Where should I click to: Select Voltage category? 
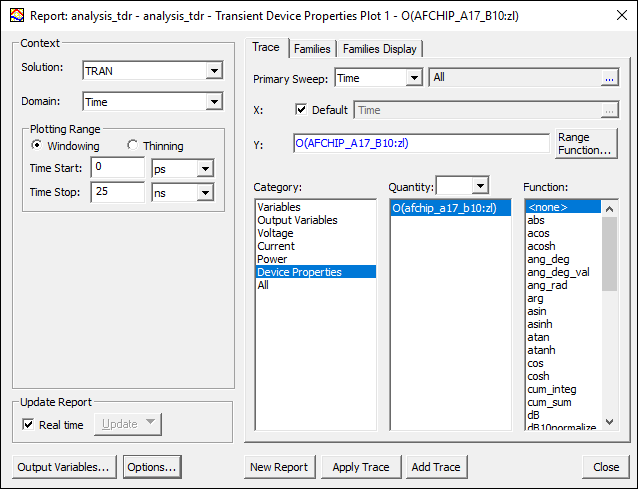pos(316,233)
